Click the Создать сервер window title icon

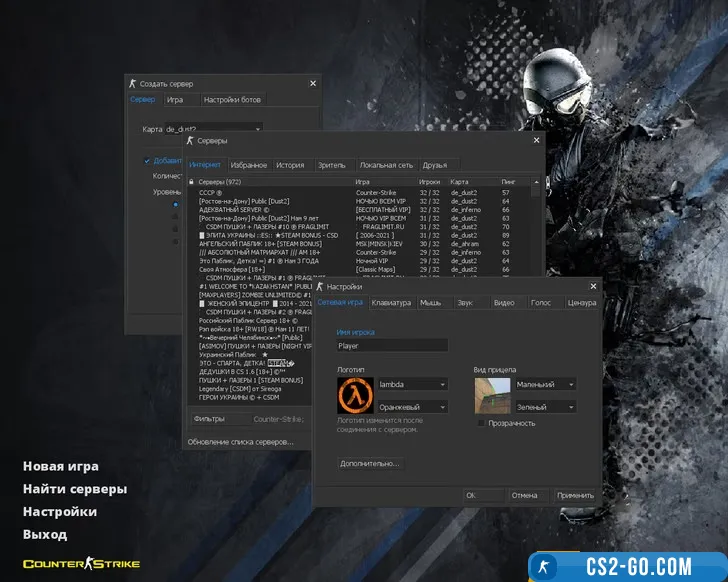coord(132,84)
